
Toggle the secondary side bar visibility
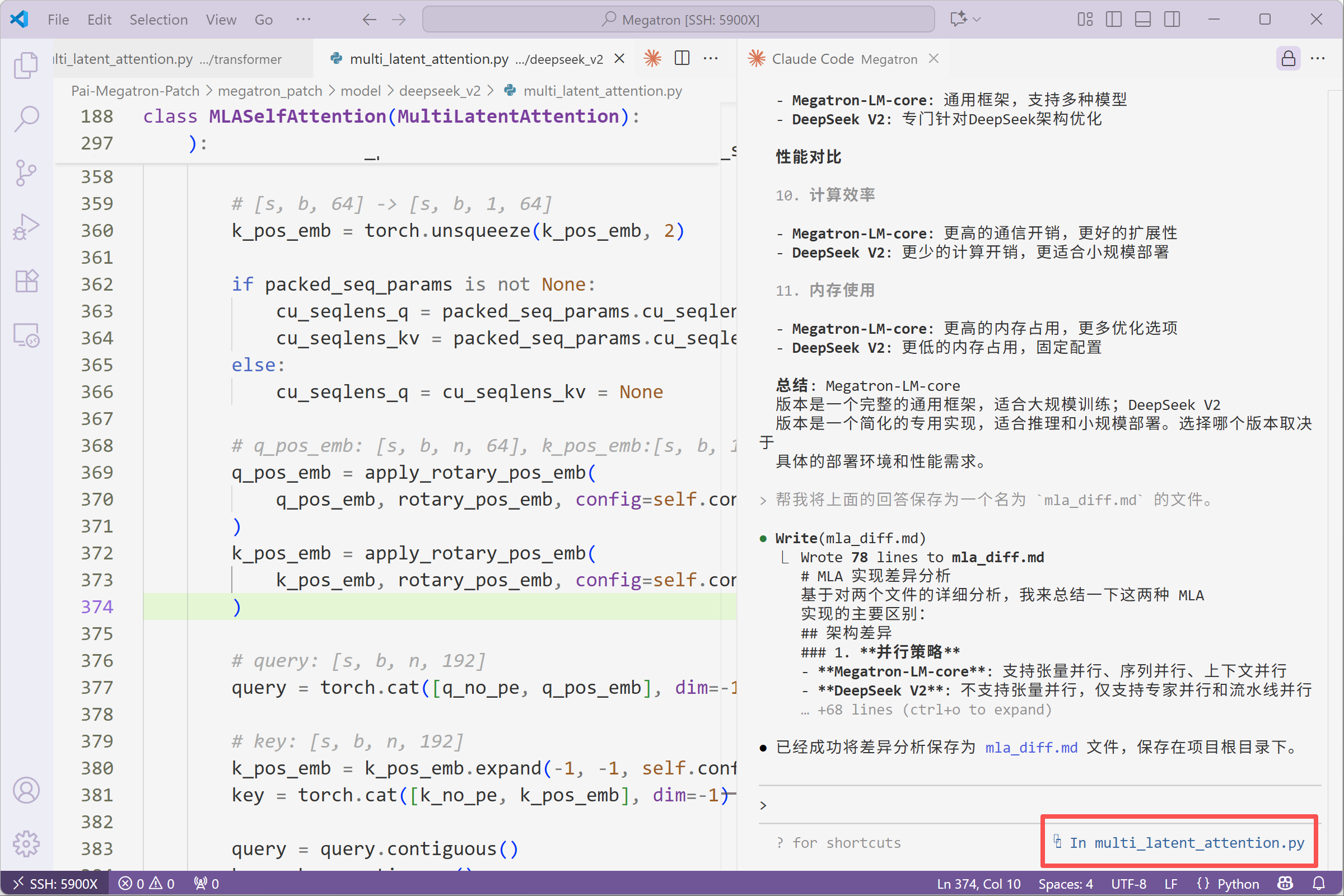click(x=1172, y=20)
